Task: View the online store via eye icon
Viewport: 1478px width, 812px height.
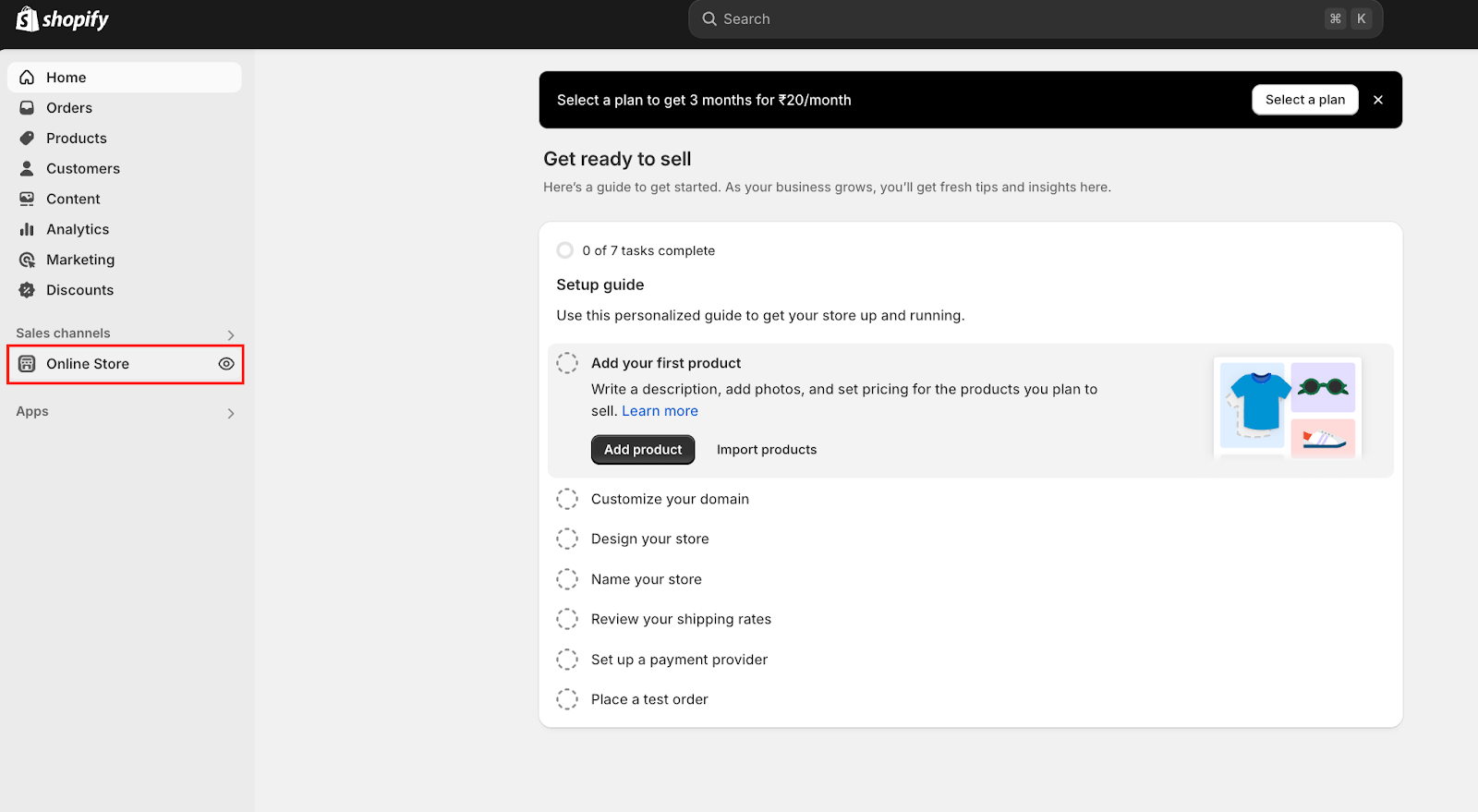Action: point(226,364)
